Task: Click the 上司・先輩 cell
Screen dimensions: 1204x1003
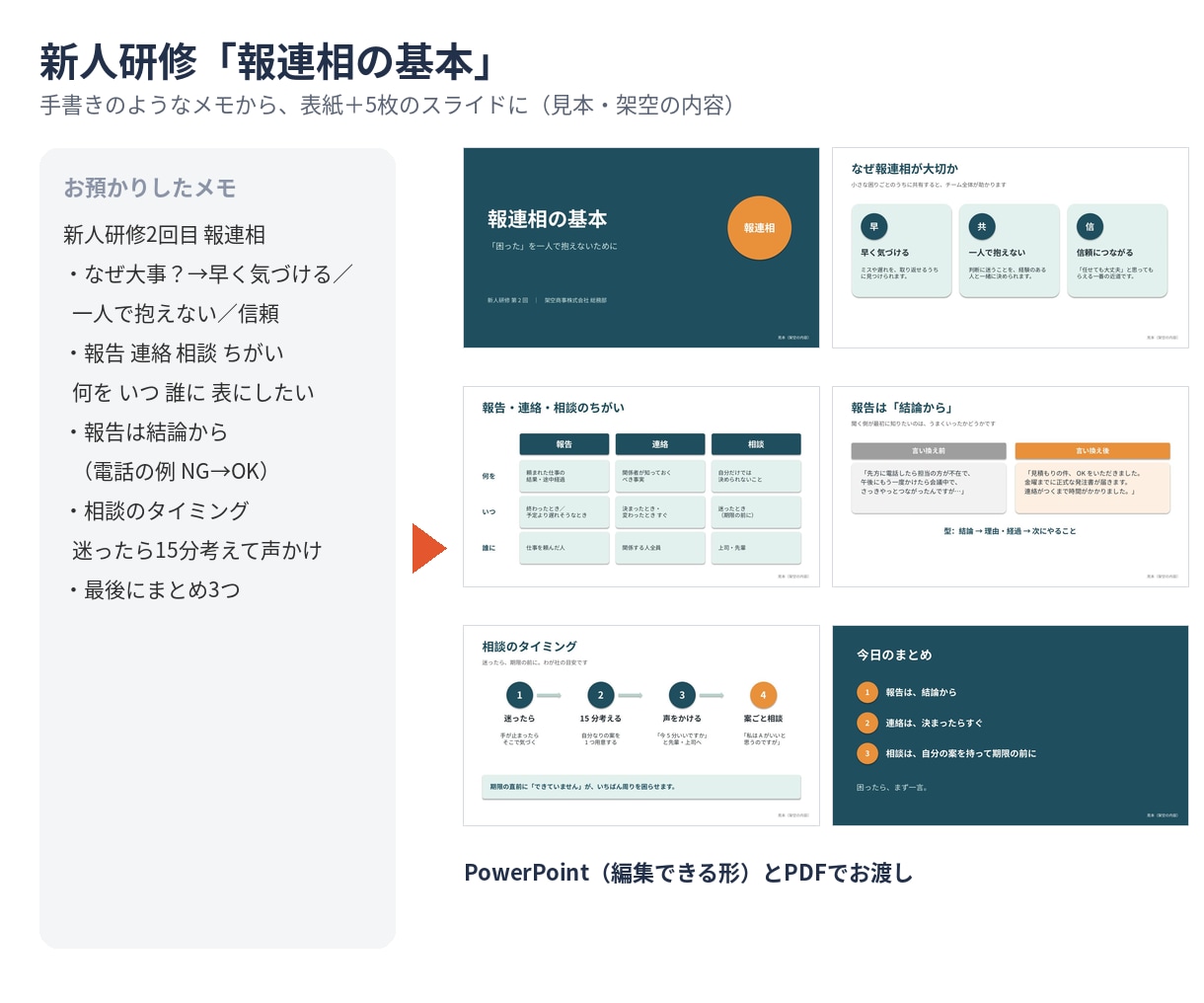Action: pyautogui.click(x=756, y=548)
